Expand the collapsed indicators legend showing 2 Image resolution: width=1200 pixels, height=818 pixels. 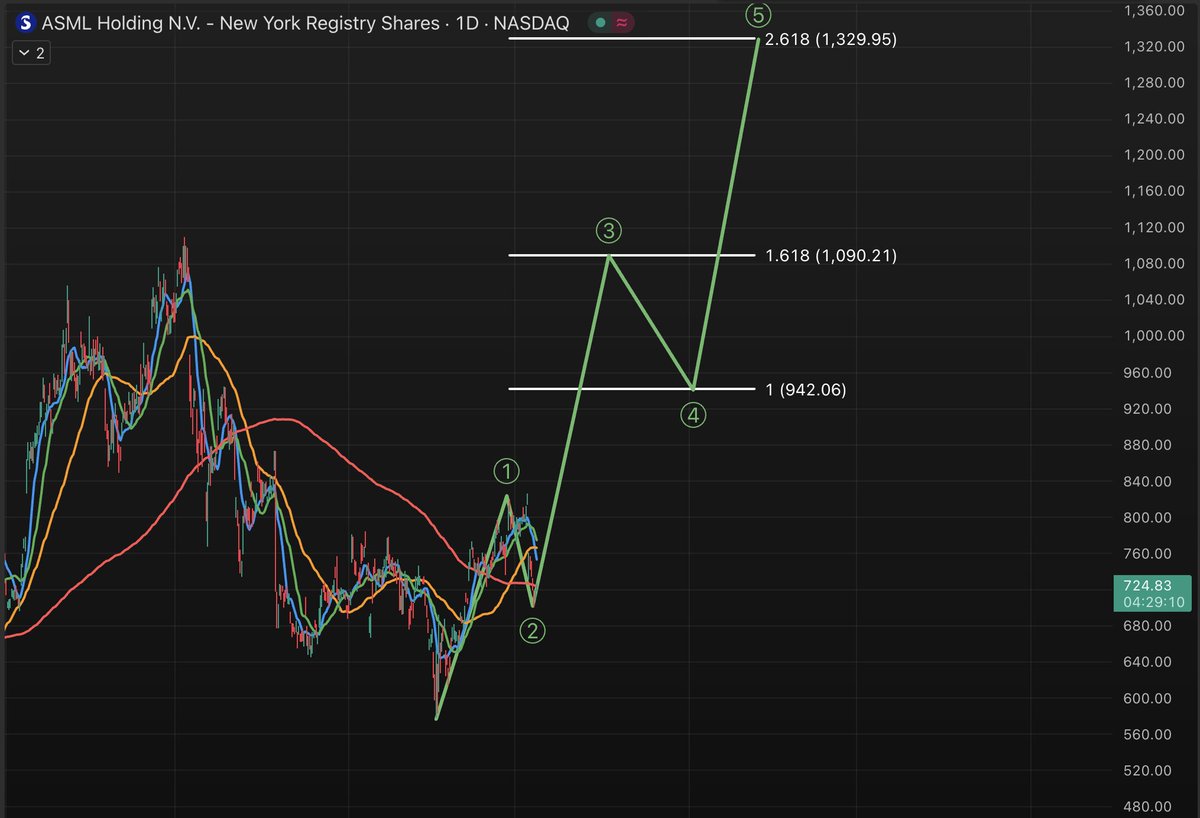32,53
